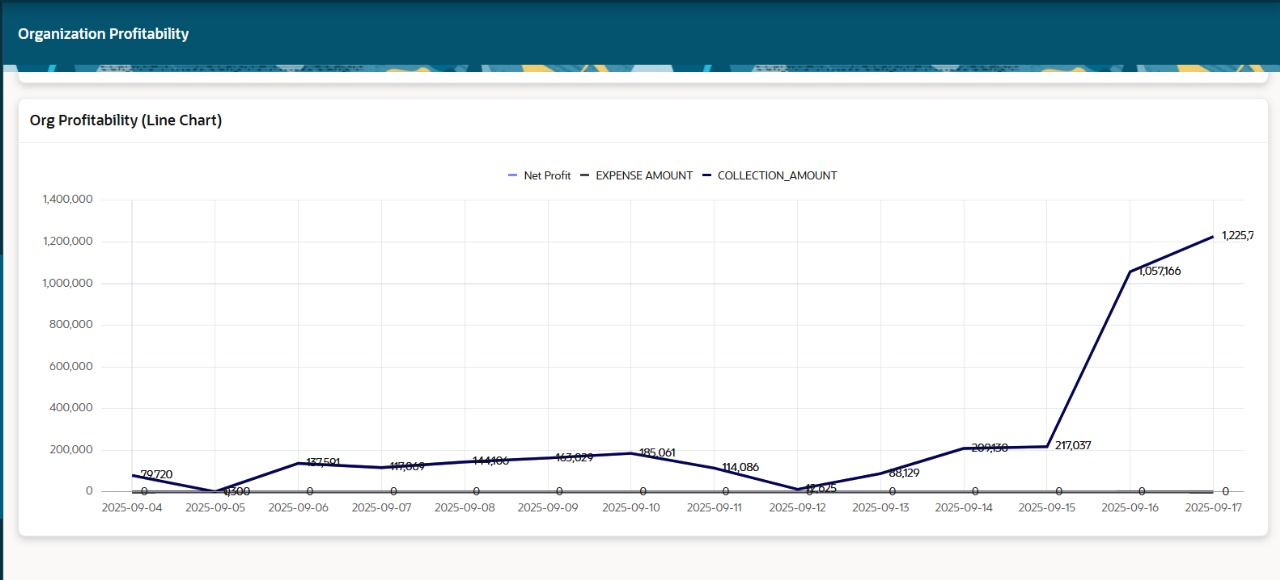This screenshot has width=1280, height=580.
Task: Toggle EXPENSE AMOUNT series in legend
Action: click(x=643, y=175)
